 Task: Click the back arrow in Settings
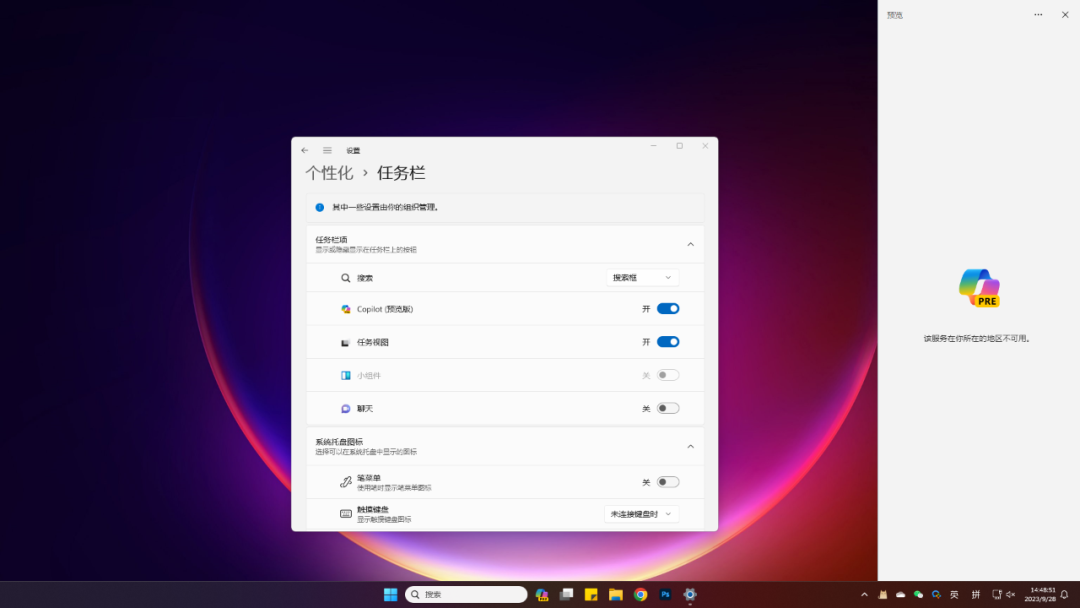tap(305, 149)
